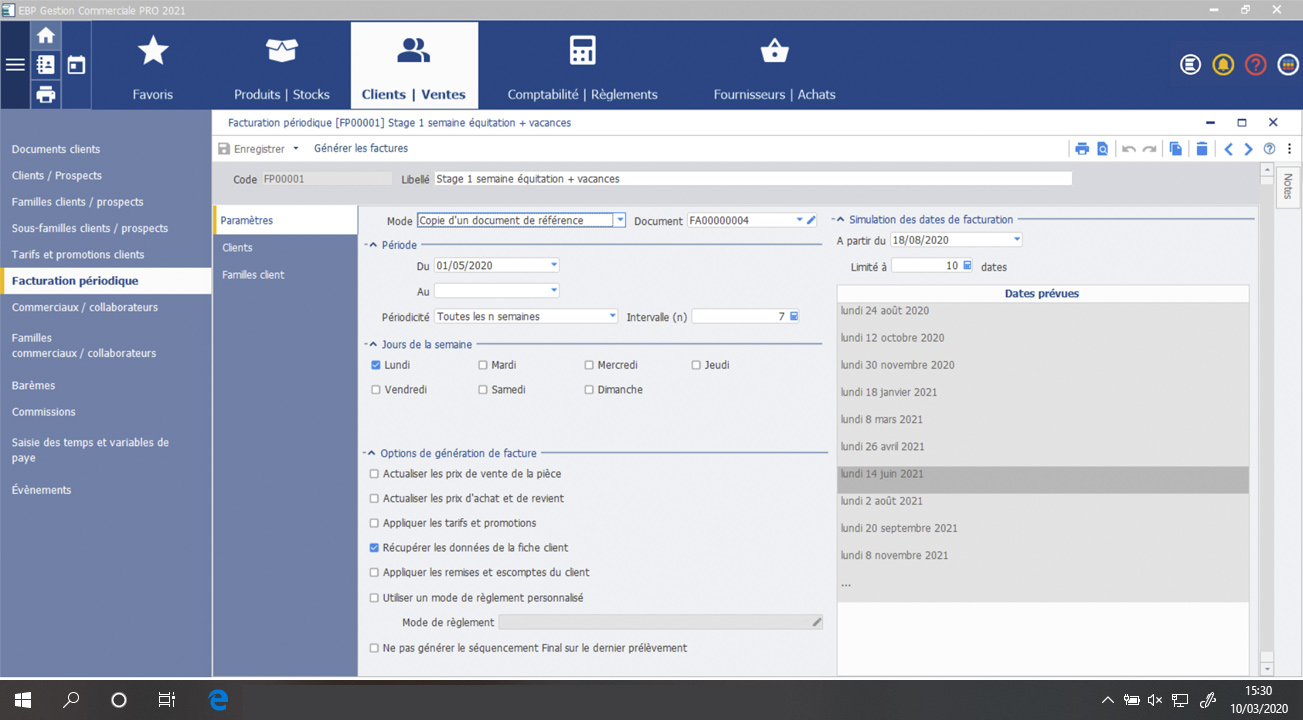Open the Du date picker dropdown

click(554, 265)
